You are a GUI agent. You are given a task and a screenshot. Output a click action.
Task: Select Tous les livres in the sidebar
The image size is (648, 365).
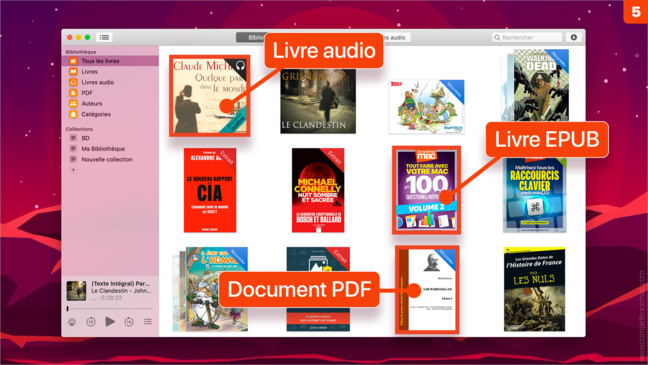pyautogui.click(x=110, y=61)
